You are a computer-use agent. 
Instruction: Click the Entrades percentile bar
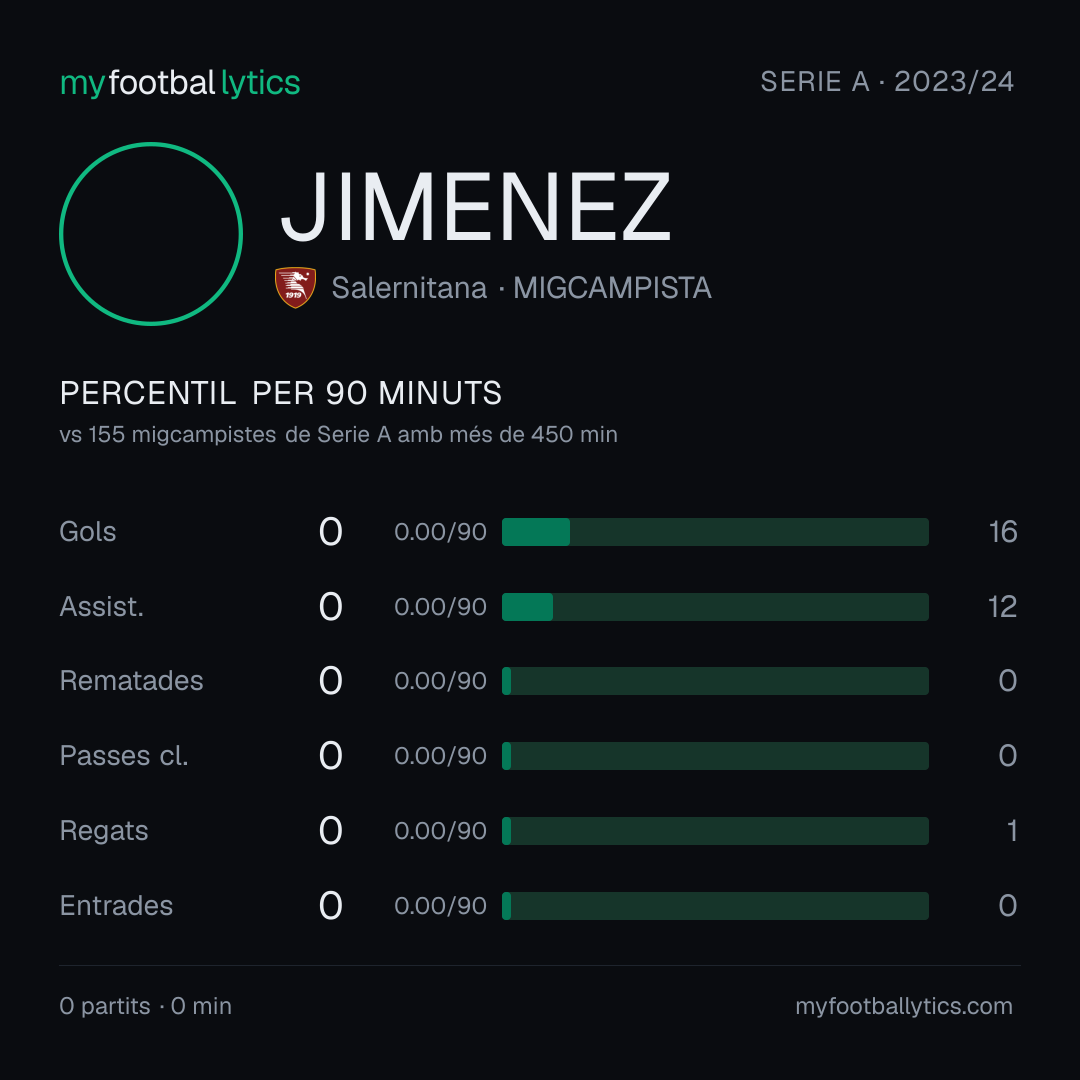(x=715, y=906)
